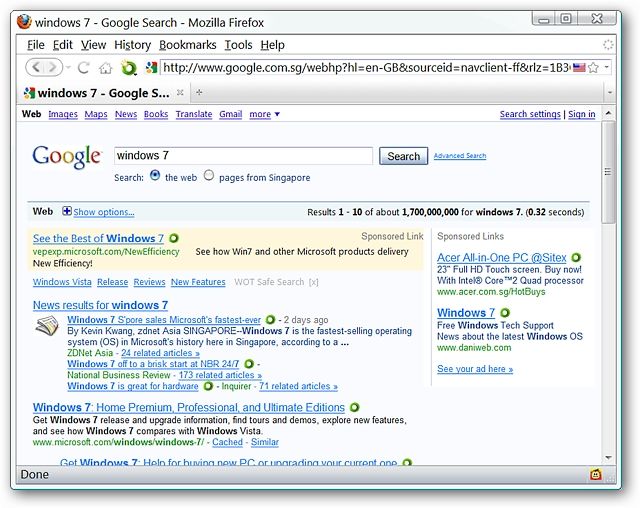This screenshot has width=640, height=508.
Task: Open the Bookmarks menu
Action: click(188, 45)
